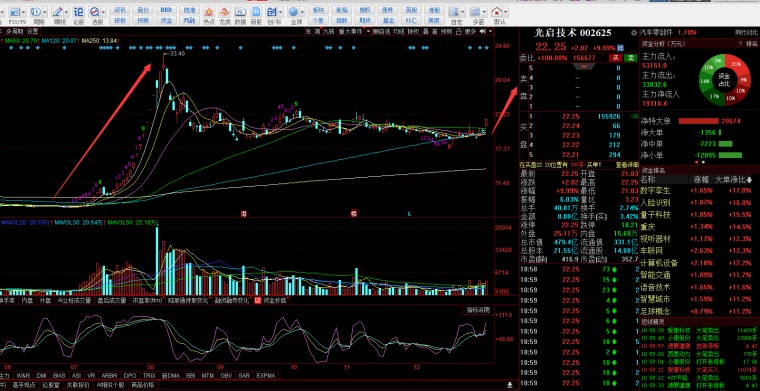Screen dimensions: 760x391
Task: Expand the 周期 dropdown arrow
Action: 45,12
